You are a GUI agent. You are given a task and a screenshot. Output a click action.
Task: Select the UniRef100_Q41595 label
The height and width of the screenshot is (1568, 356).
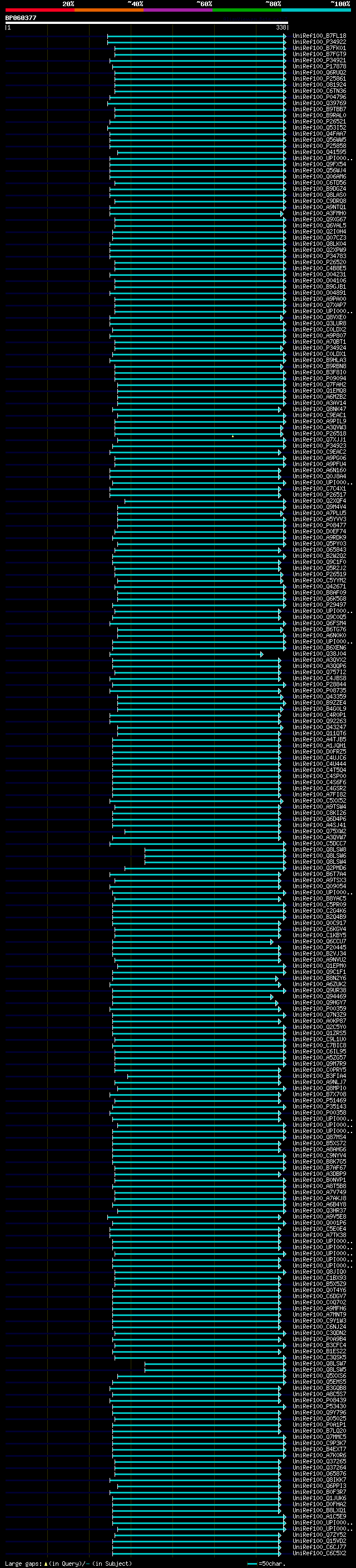click(319, 152)
